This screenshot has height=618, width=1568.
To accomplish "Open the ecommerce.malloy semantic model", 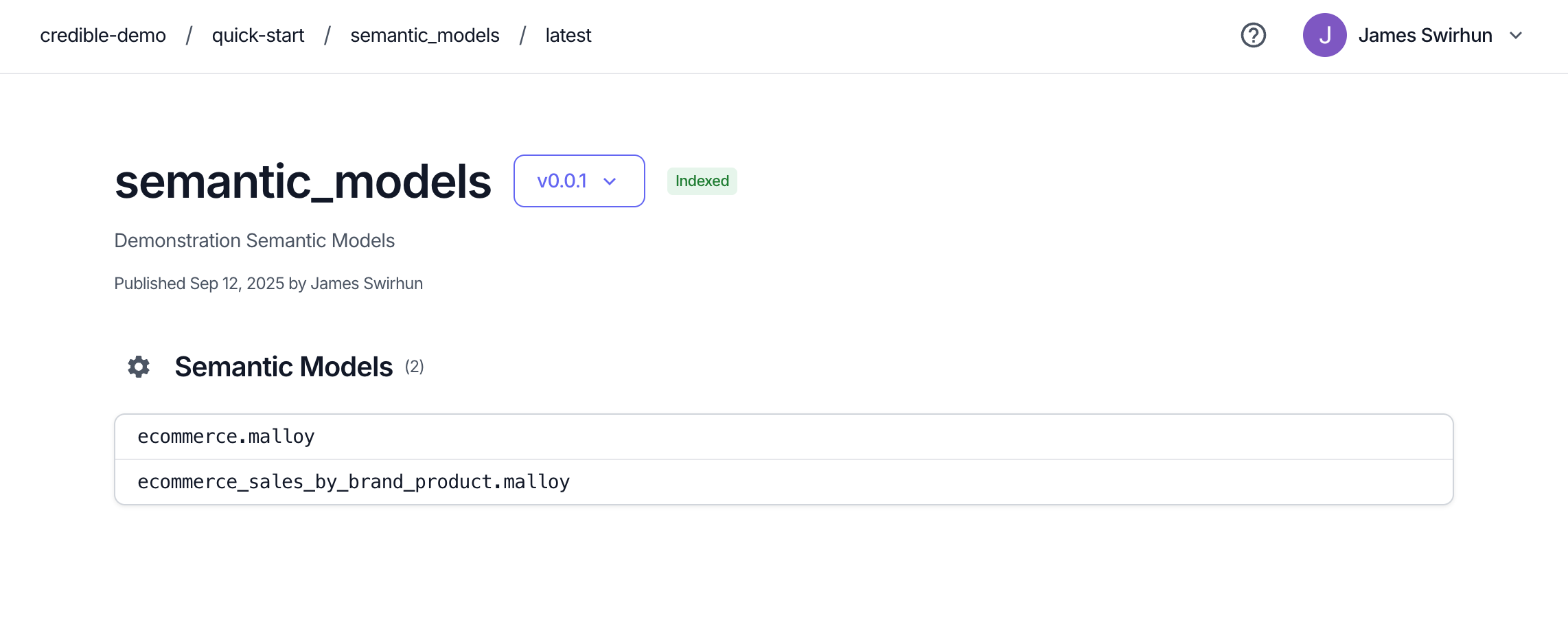I will coord(227,435).
